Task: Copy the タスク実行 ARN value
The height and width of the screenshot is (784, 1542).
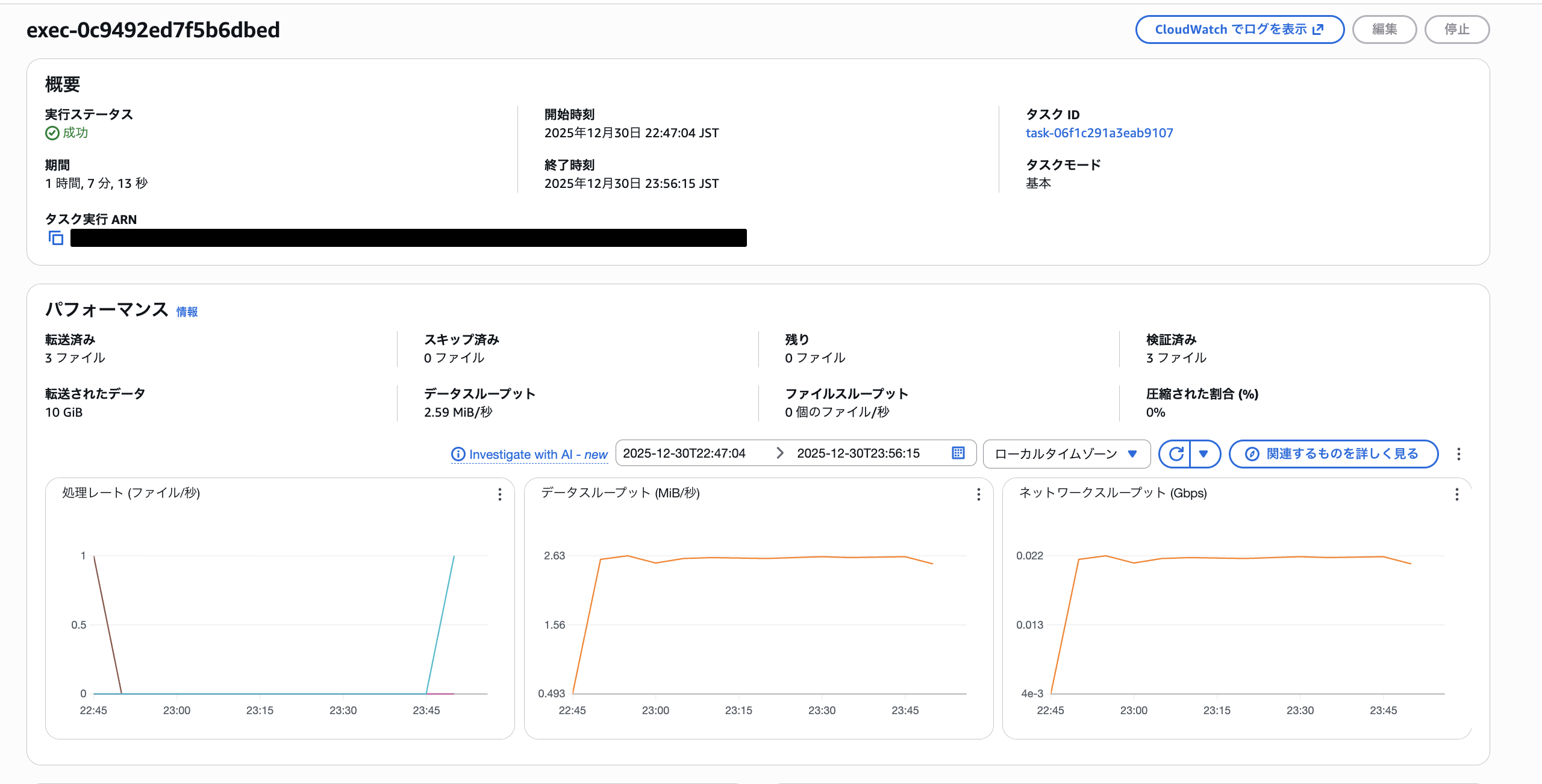Action: tap(55, 238)
